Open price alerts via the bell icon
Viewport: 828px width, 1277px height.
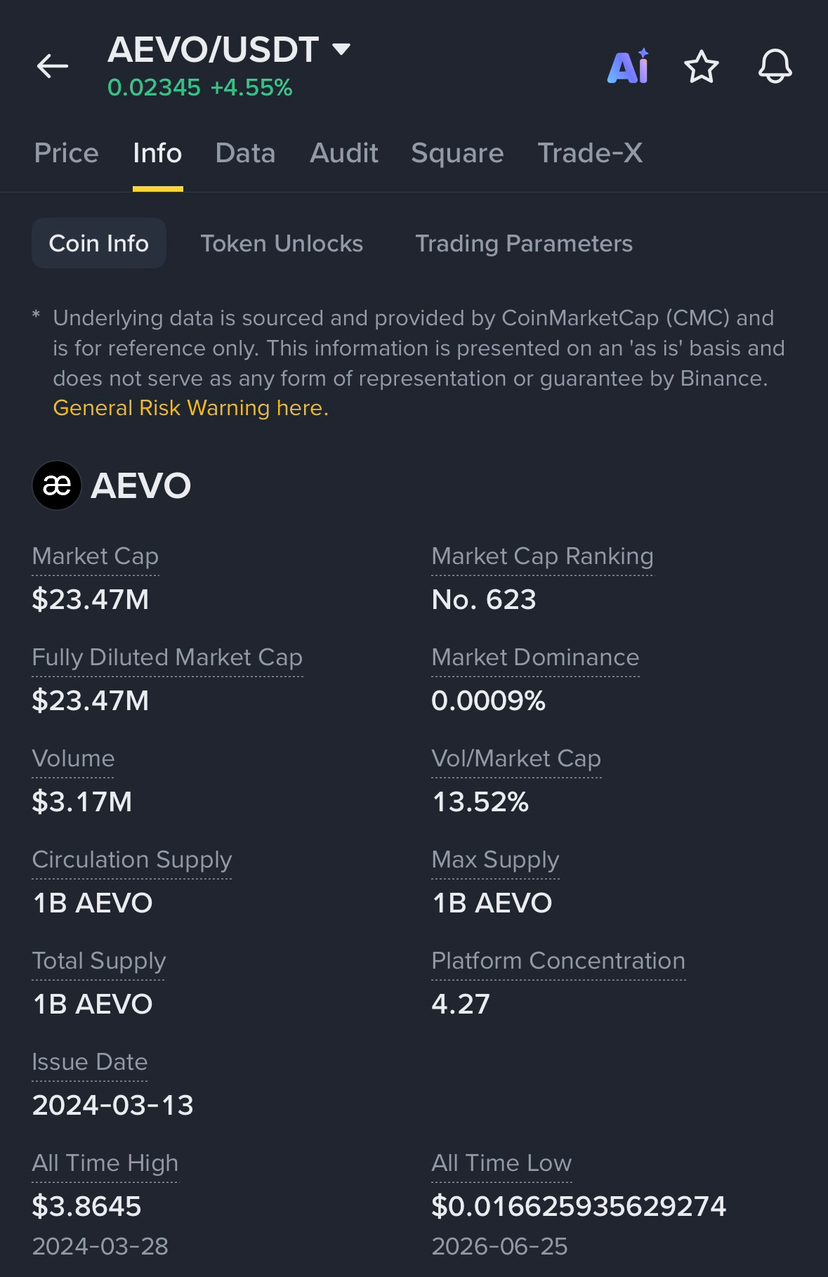click(775, 67)
